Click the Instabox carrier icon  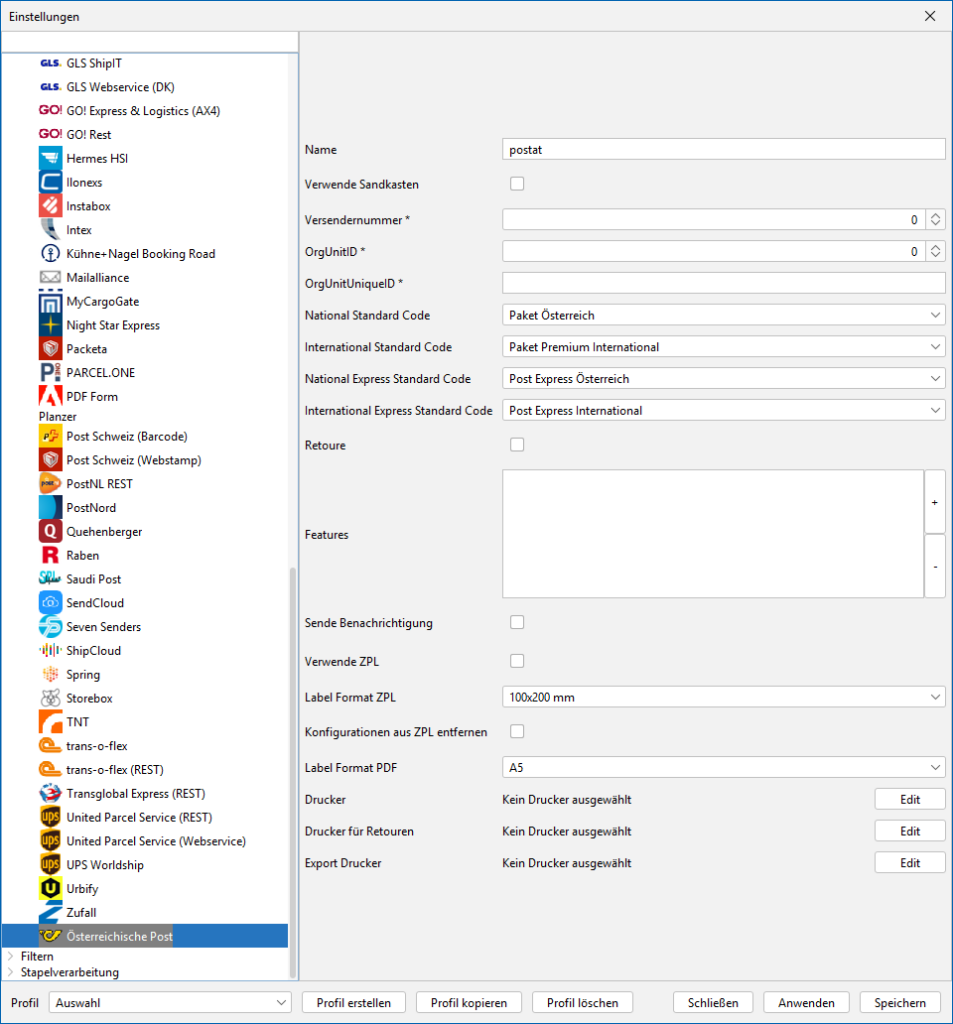click(51, 206)
